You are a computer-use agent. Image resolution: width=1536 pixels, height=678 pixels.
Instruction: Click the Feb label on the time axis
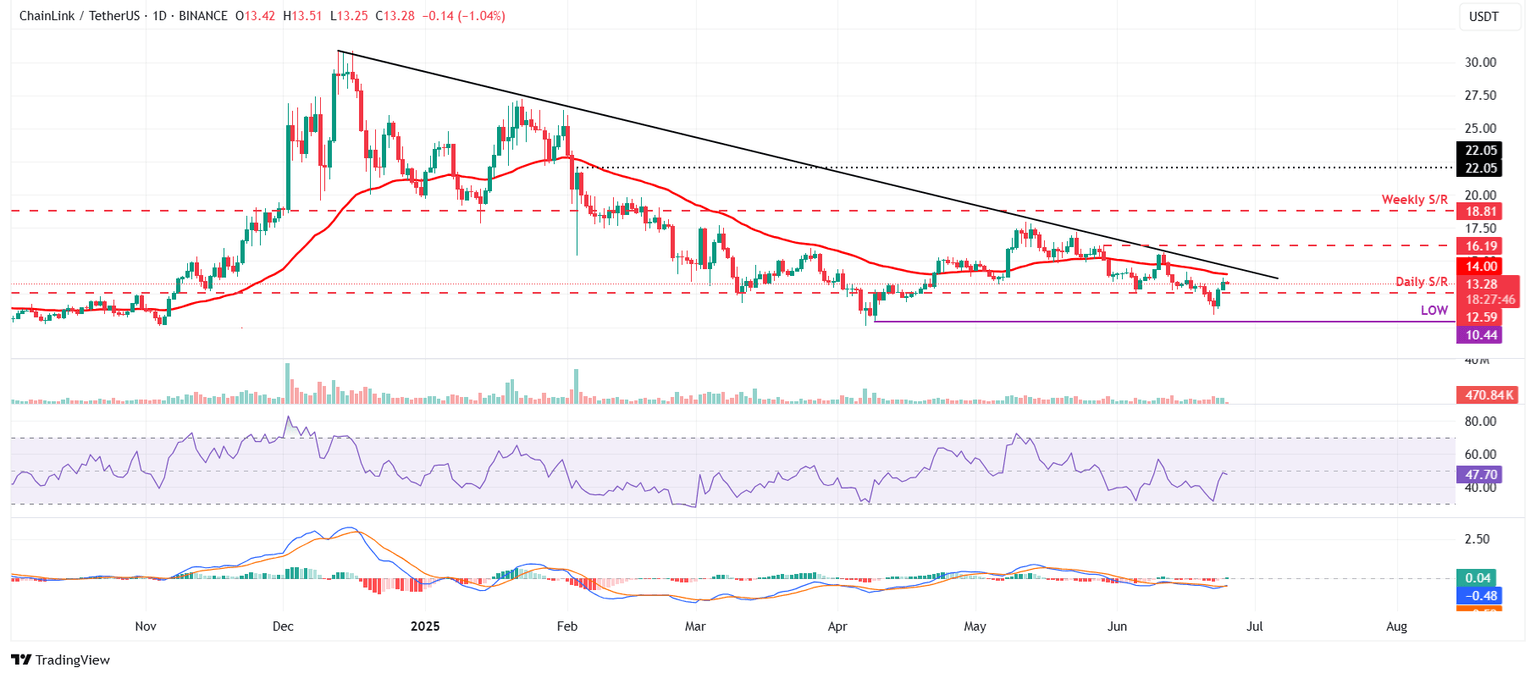pos(566,626)
